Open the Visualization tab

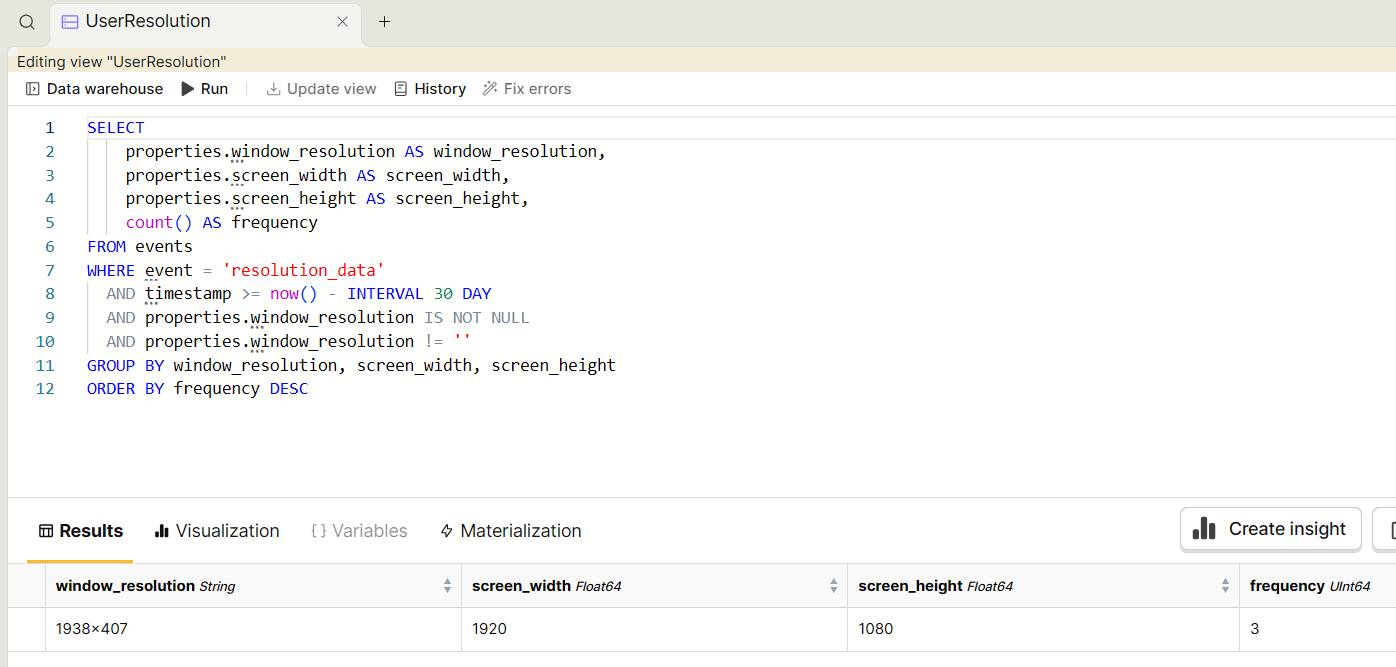click(217, 531)
